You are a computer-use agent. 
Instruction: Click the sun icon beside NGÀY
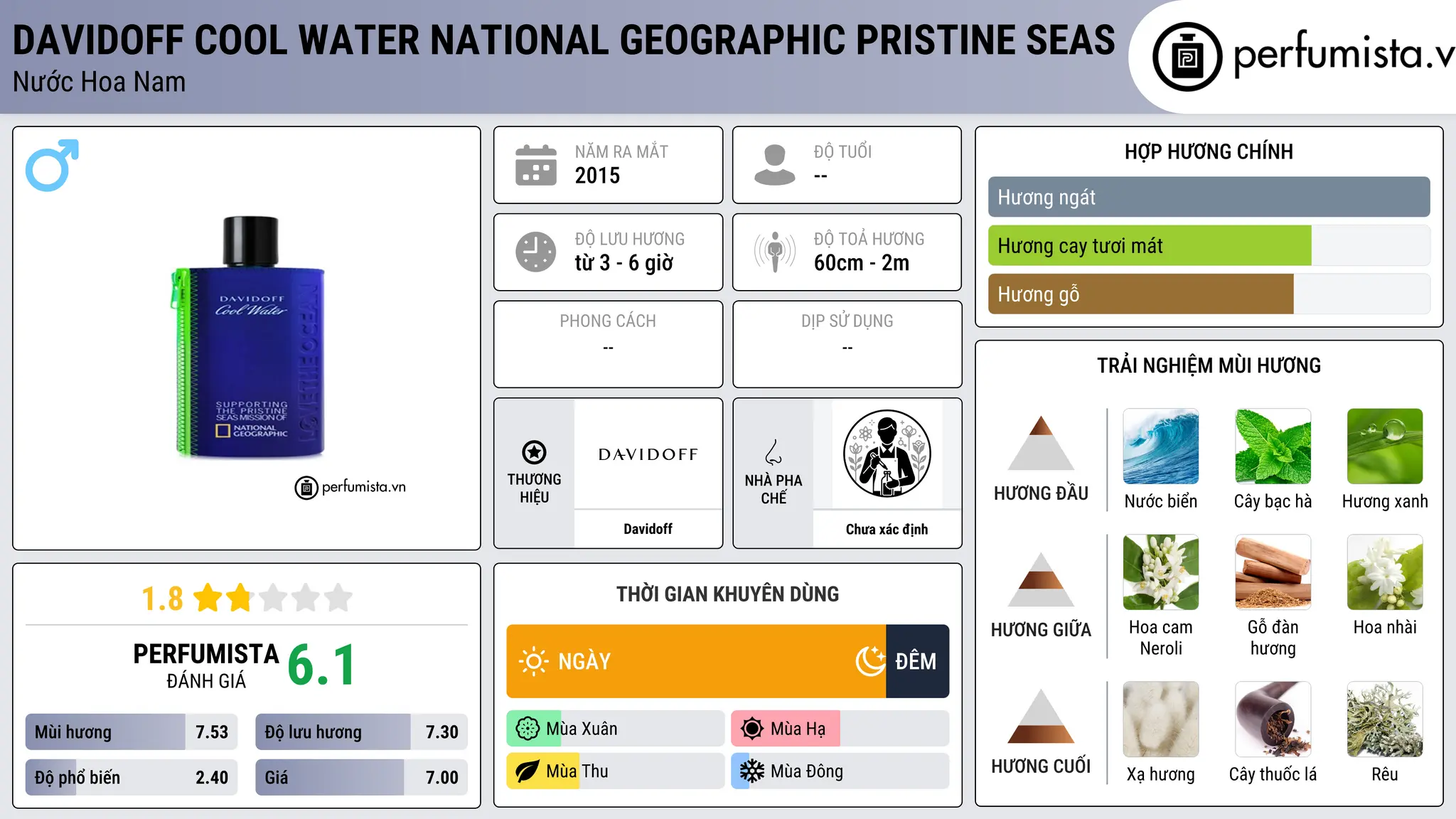tap(533, 661)
